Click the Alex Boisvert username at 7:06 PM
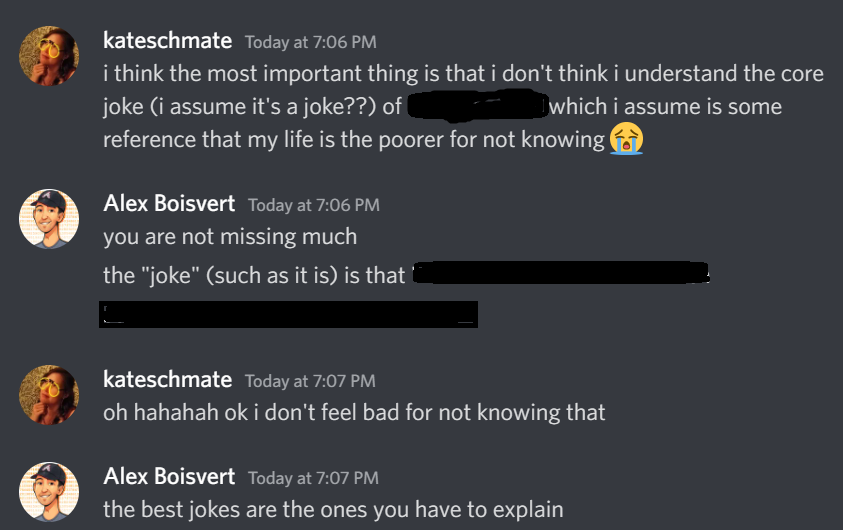Image resolution: width=843 pixels, height=530 pixels. (x=169, y=204)
